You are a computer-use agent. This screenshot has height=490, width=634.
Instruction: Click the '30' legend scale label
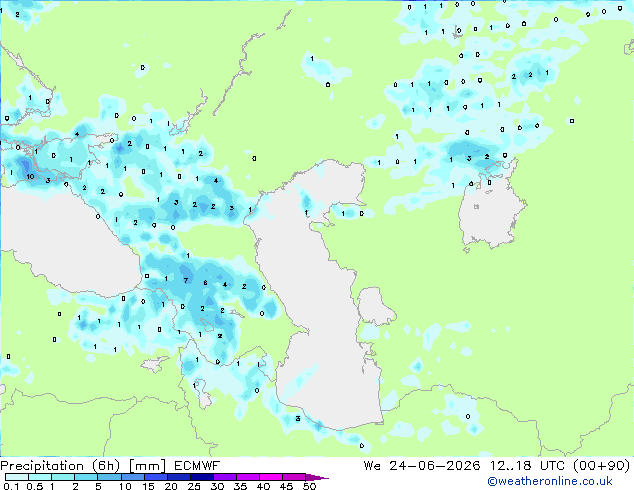(217, 486)
